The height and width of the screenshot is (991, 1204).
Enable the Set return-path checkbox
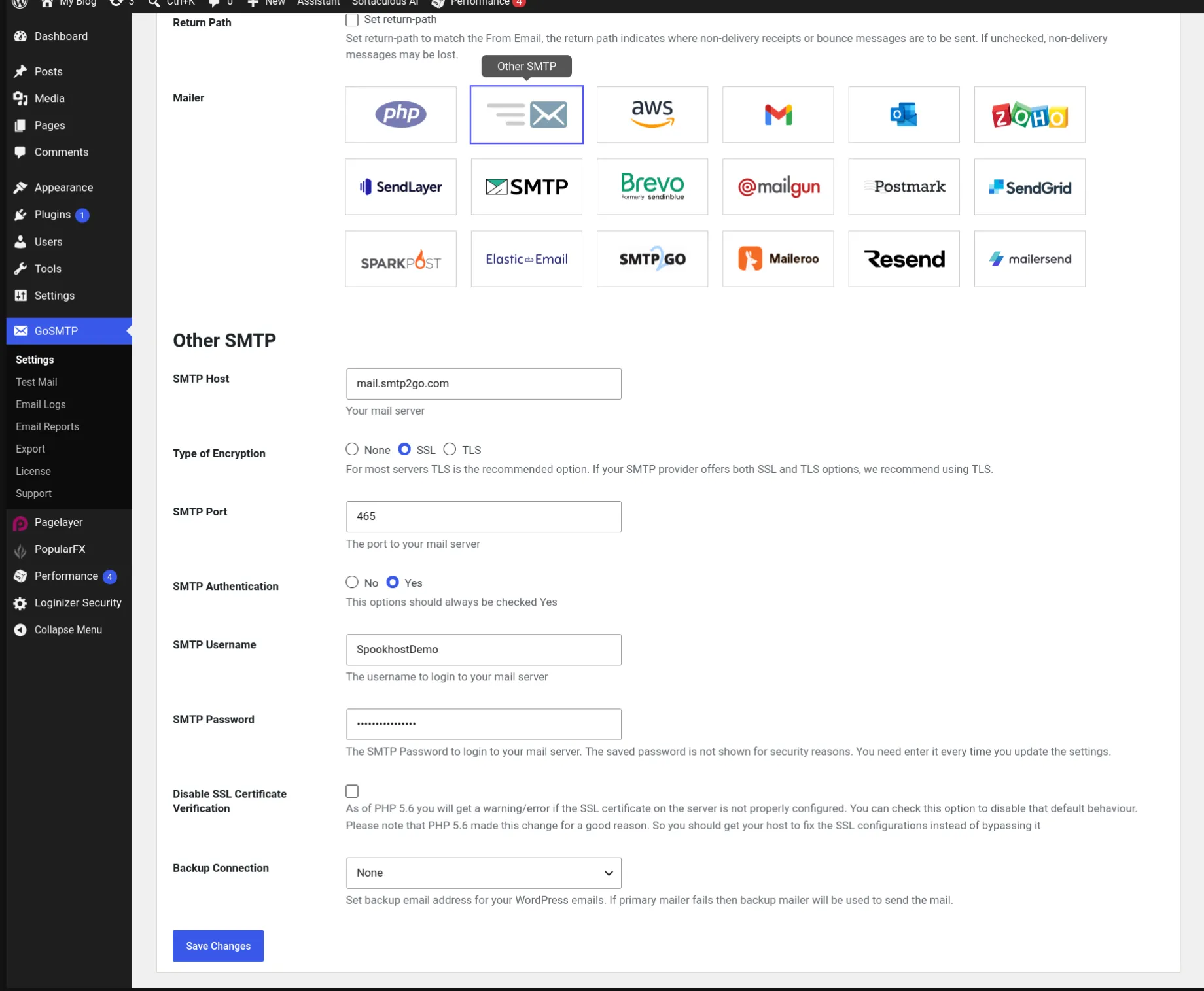coord(352,20)
